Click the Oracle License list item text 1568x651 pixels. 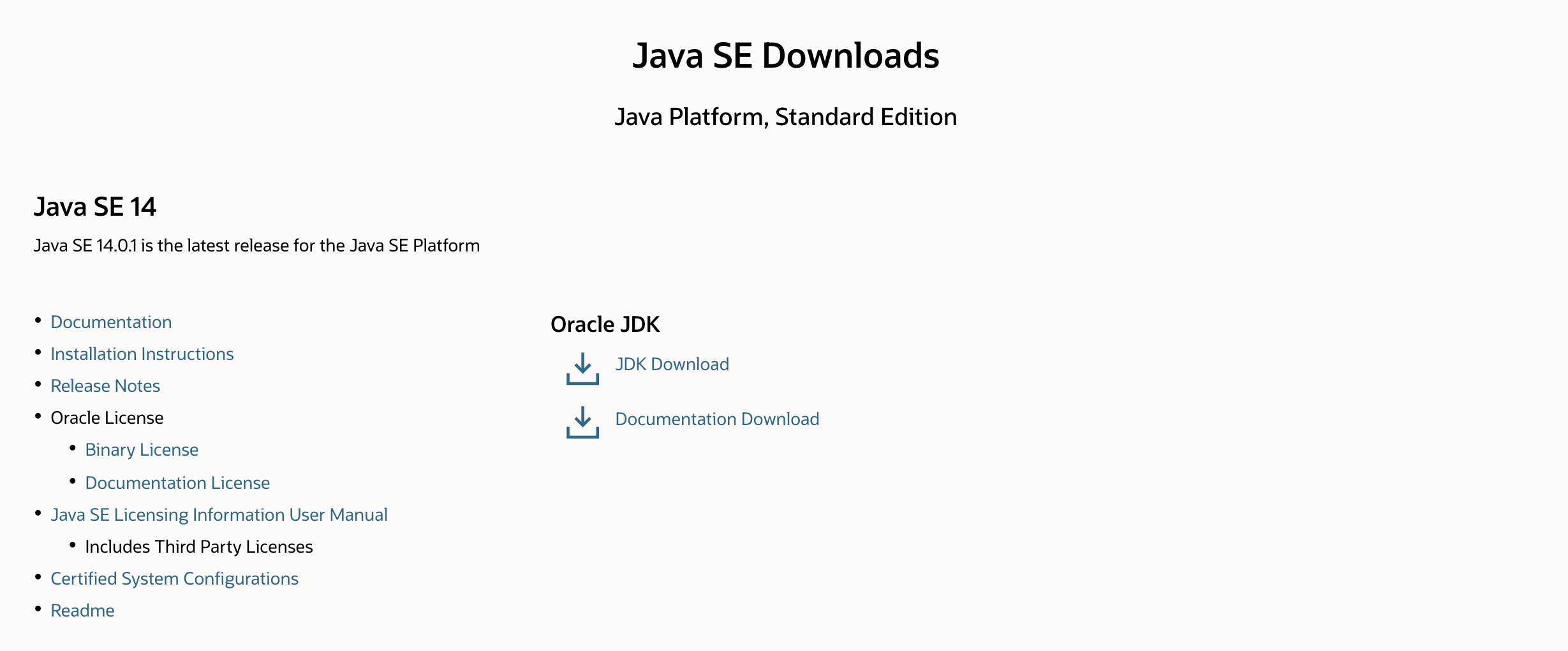click(107, 418)
